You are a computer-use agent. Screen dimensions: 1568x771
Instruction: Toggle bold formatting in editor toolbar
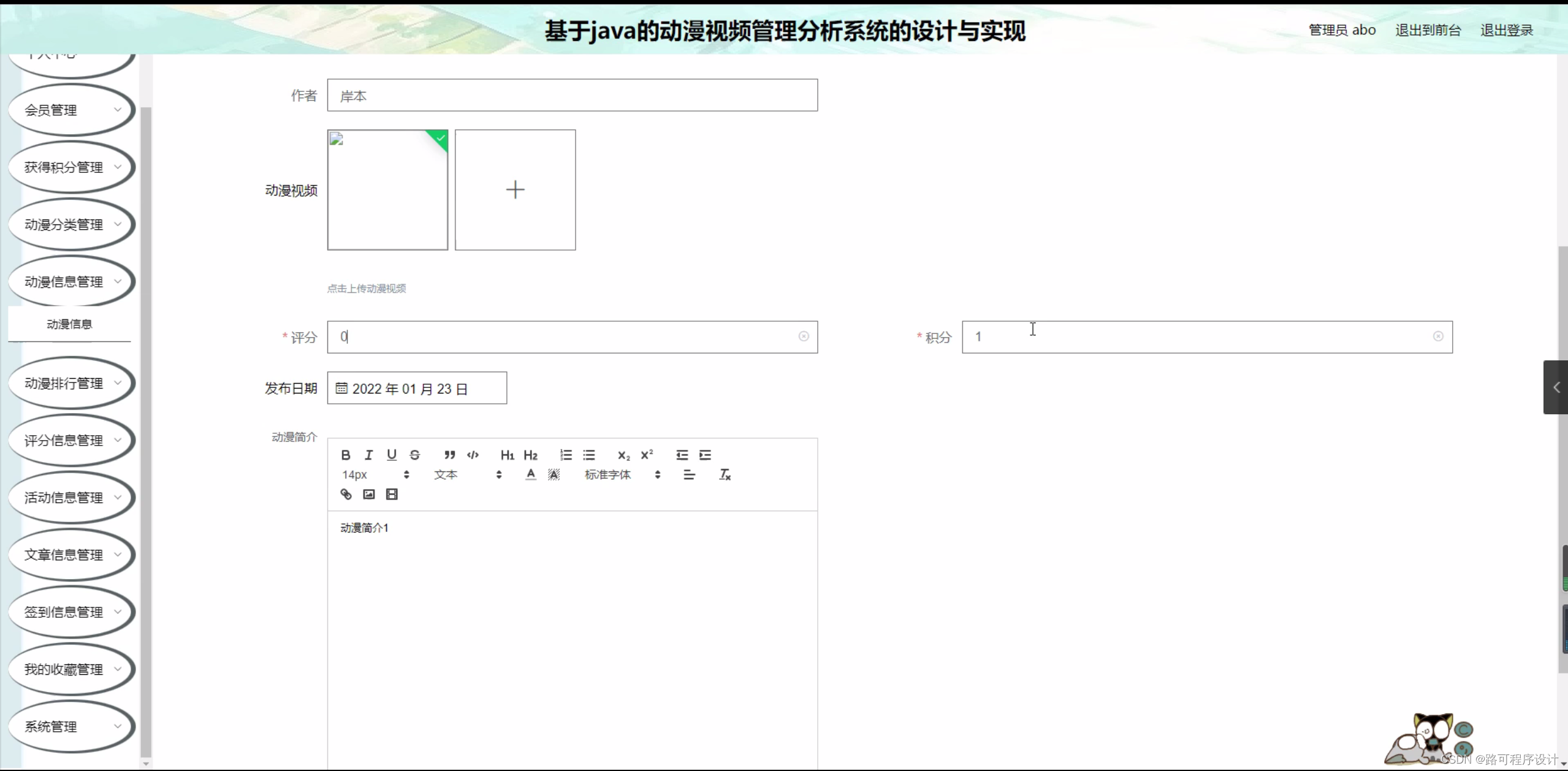(x=346, y=455)
